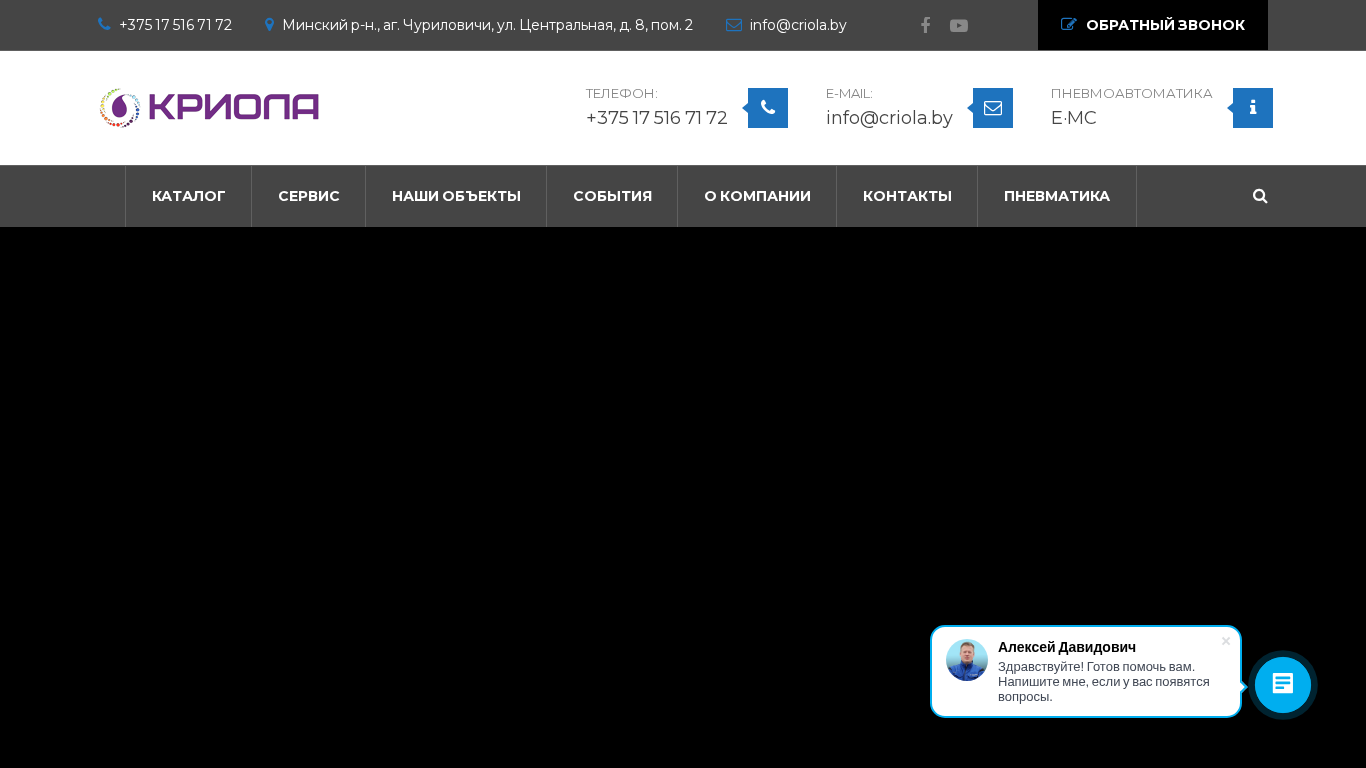Open the События menu item

(612, 196)
